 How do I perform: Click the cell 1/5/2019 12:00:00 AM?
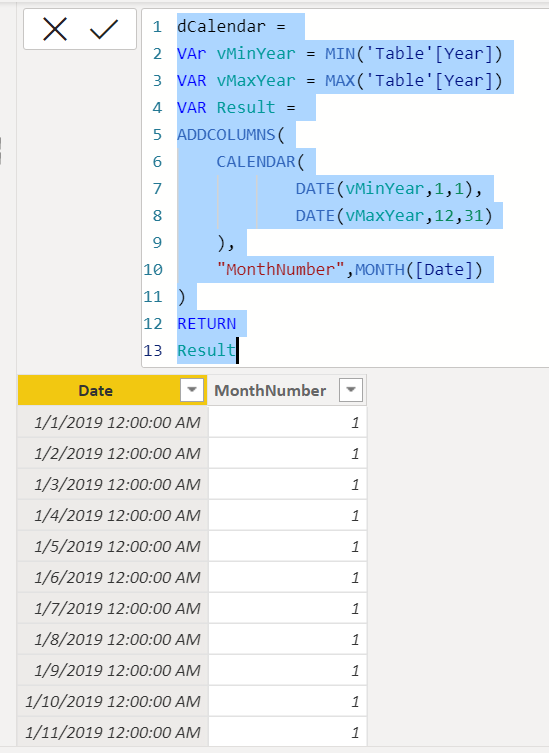tap(113, 546)
